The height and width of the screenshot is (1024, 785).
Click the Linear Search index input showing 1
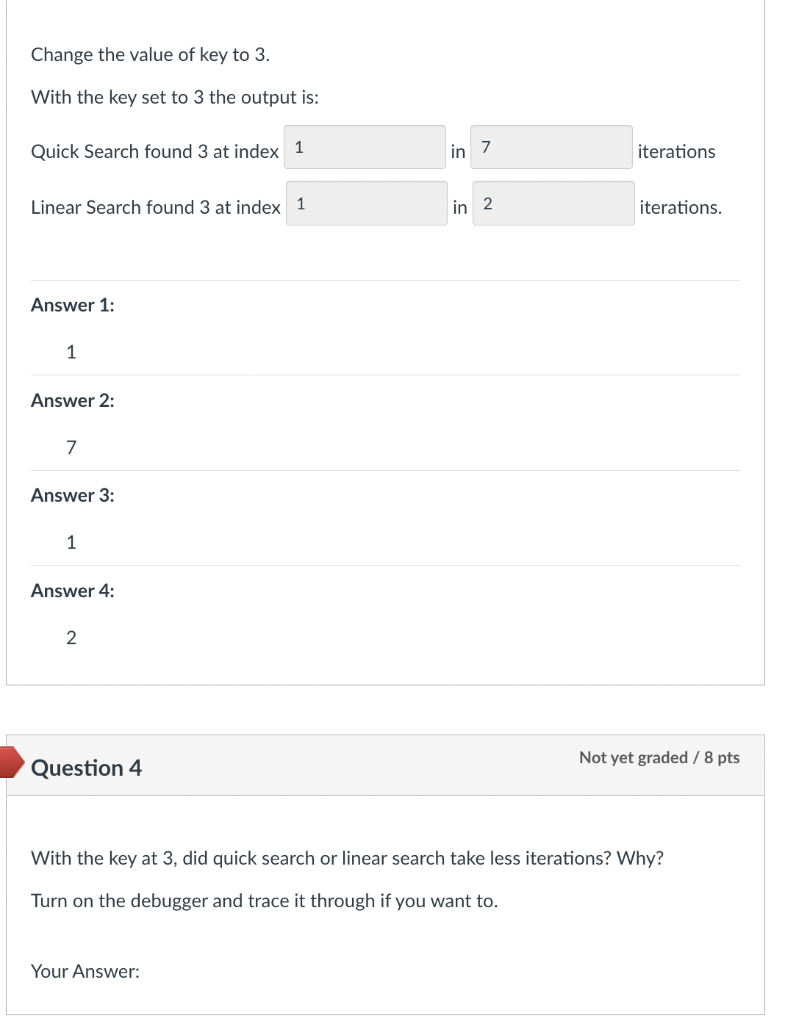(x=366, y=203)
